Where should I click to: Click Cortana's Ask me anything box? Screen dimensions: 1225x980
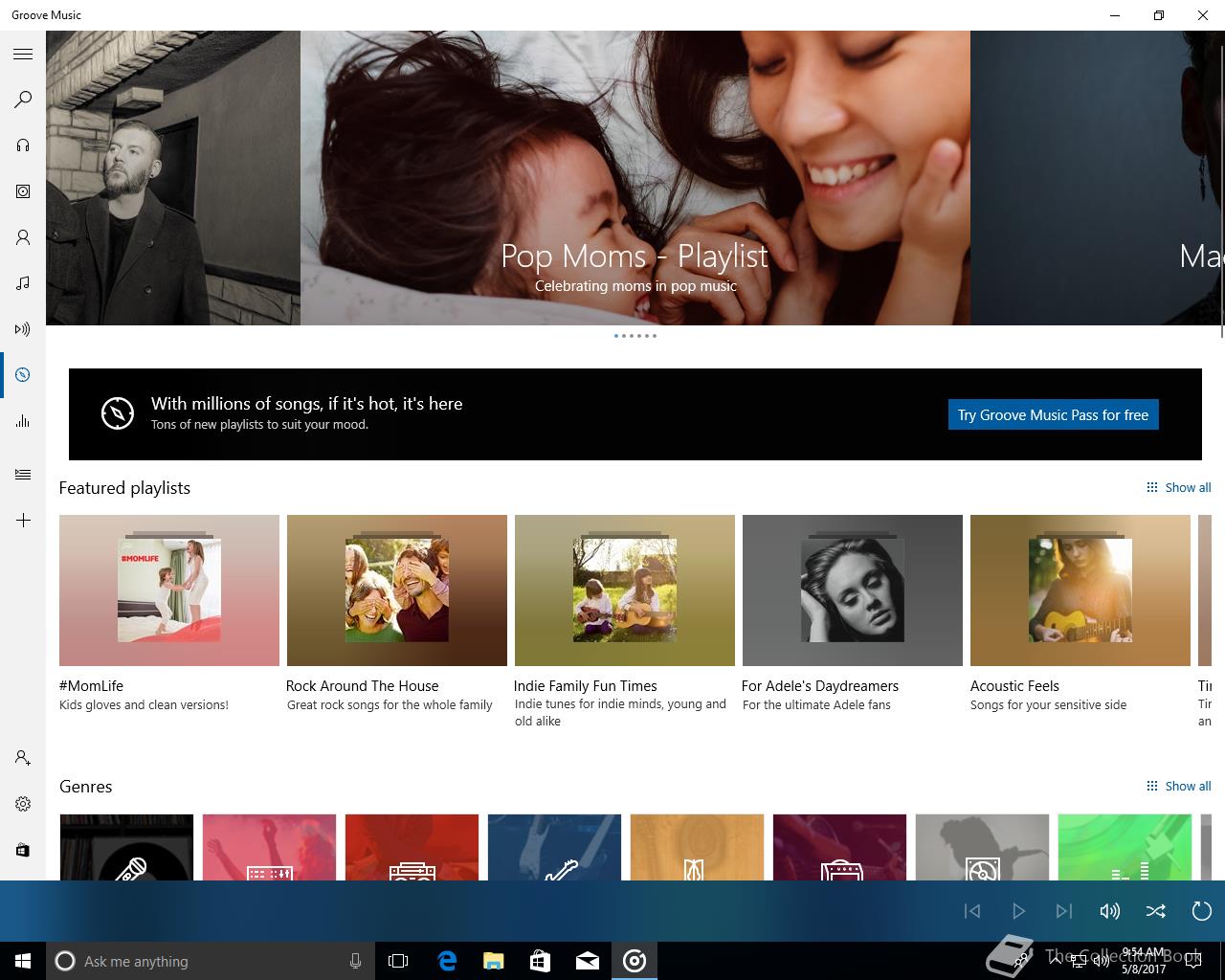click(209, 961)
